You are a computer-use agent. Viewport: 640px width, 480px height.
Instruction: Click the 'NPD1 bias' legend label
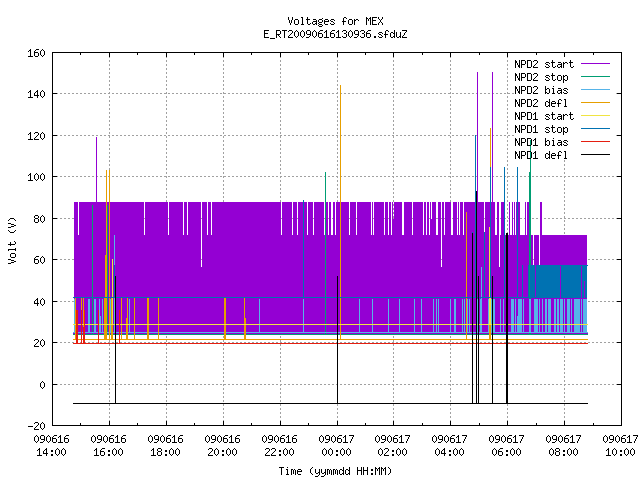point(541,142)
